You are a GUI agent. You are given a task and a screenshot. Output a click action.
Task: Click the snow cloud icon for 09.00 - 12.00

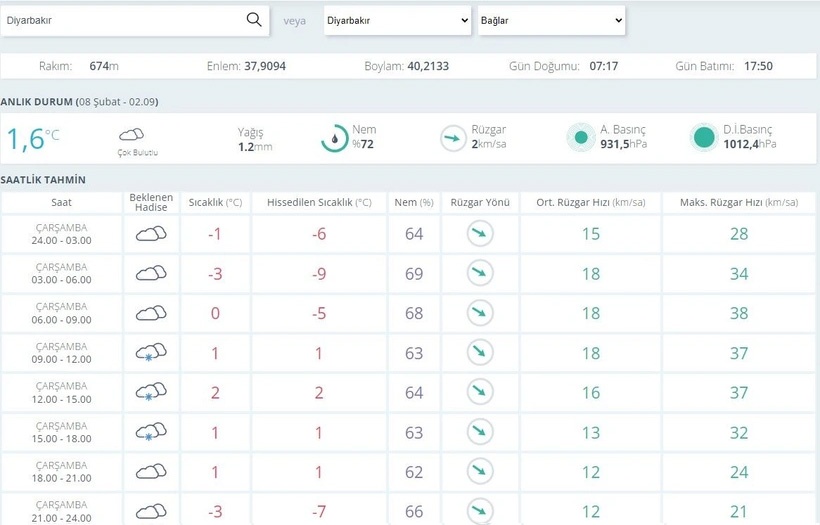[x=151, y=352]
